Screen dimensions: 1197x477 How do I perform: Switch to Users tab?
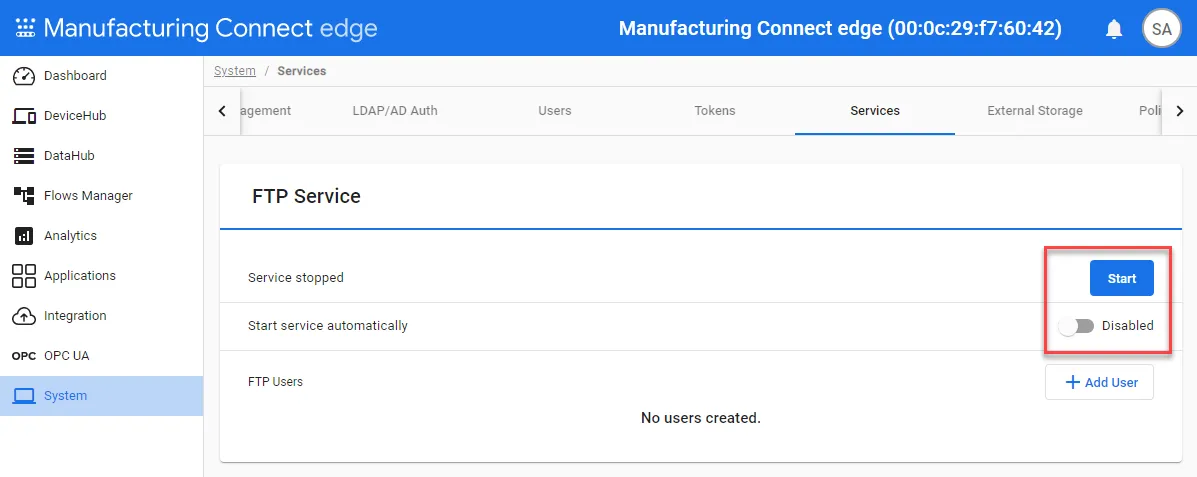[554, 111]
